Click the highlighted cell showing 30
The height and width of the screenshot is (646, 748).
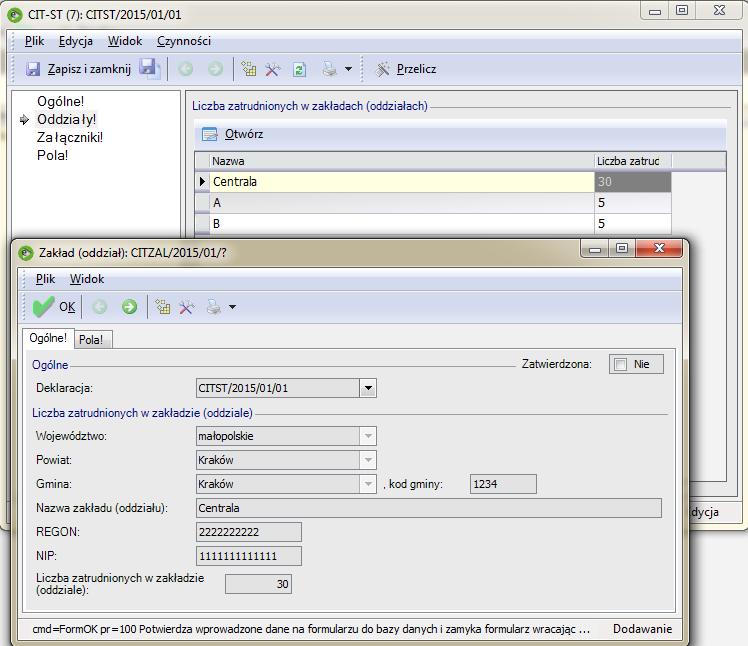[633, 182]
